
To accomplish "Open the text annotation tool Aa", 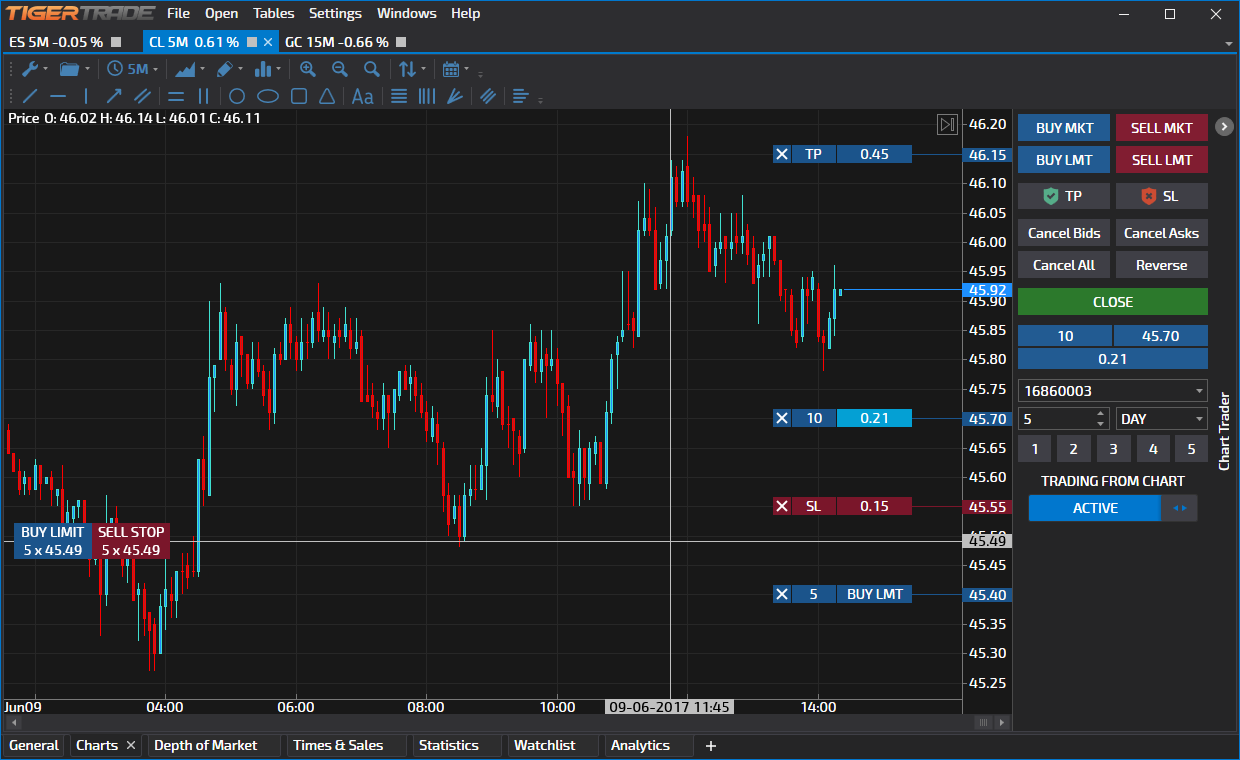I will coord(361,96).
